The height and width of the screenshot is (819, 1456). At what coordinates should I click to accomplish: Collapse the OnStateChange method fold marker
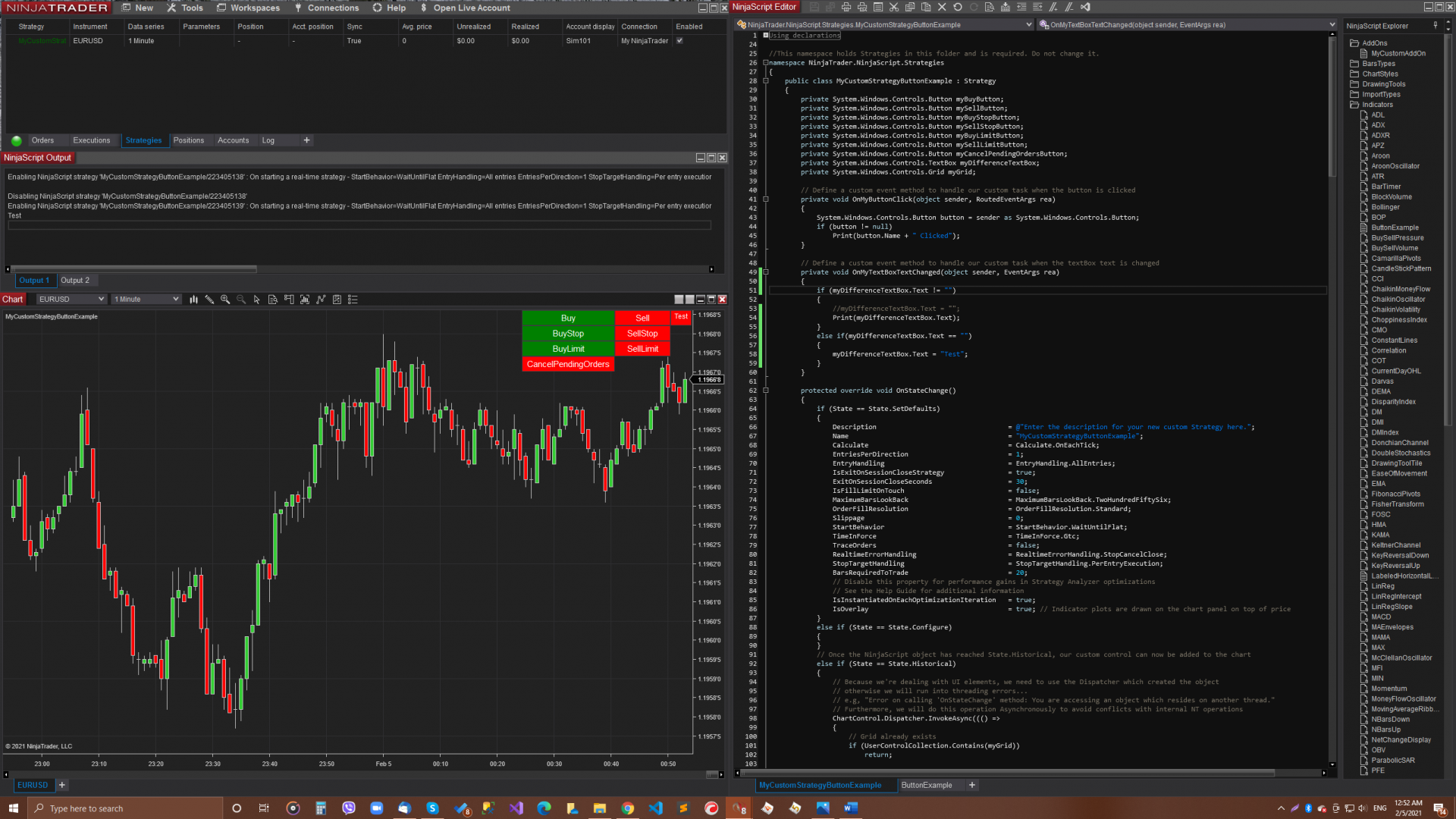[x=766, y=391]
